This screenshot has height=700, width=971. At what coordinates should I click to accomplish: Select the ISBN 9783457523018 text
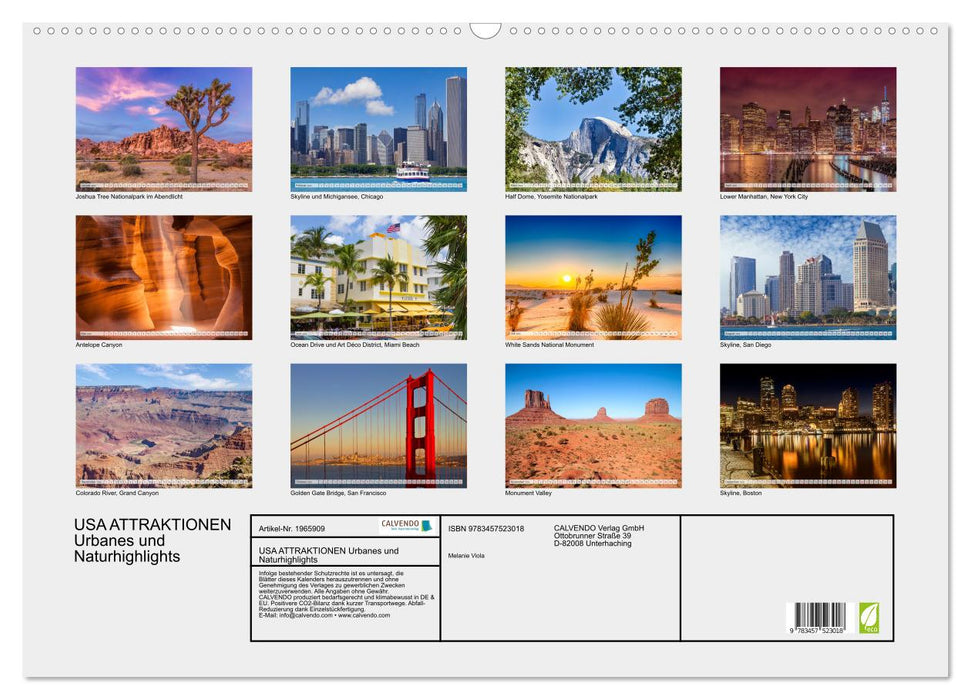point(487,528)
